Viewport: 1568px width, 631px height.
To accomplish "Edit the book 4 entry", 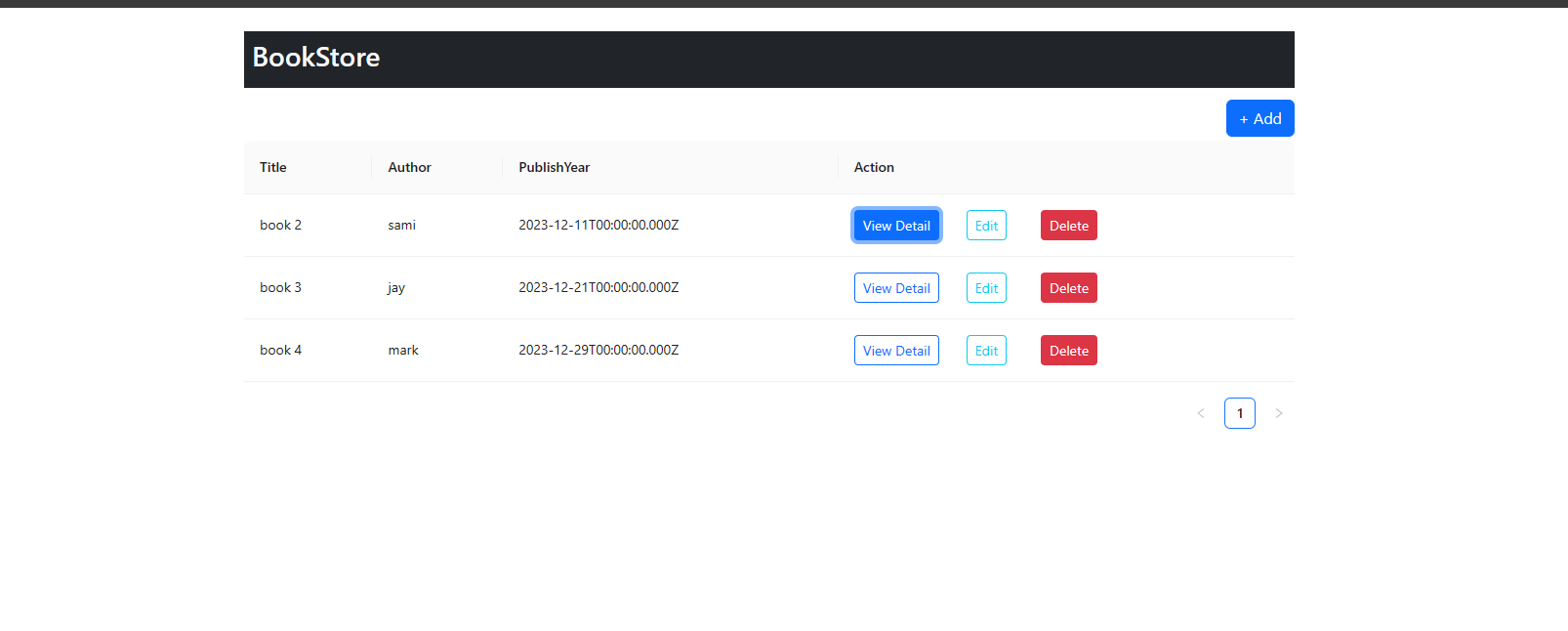I will click(986, 351).
